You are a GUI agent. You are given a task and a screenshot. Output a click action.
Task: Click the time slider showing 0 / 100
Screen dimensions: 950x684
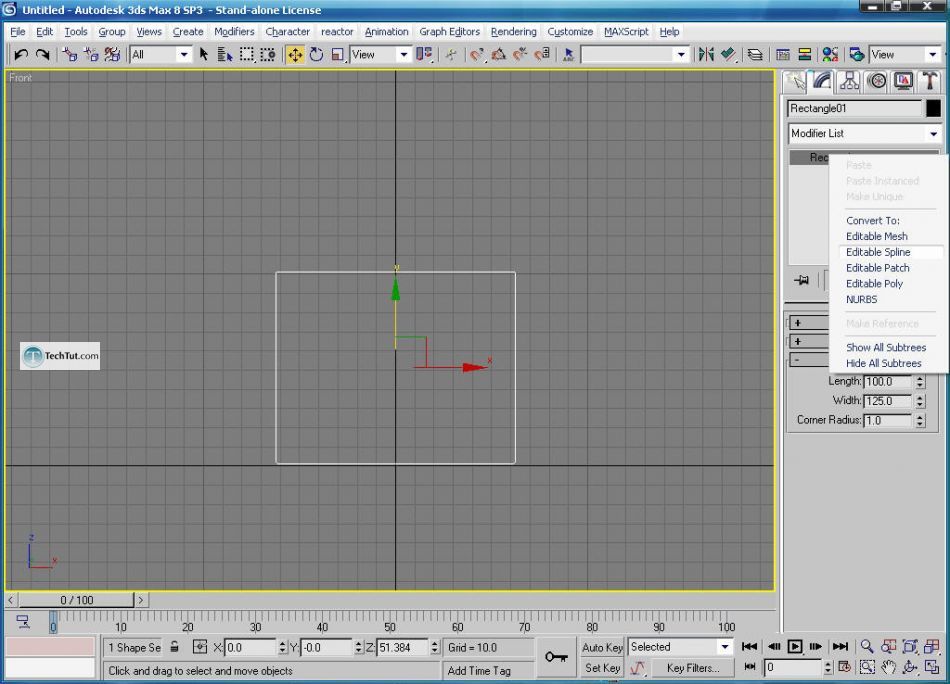click(x=76, y=600)
